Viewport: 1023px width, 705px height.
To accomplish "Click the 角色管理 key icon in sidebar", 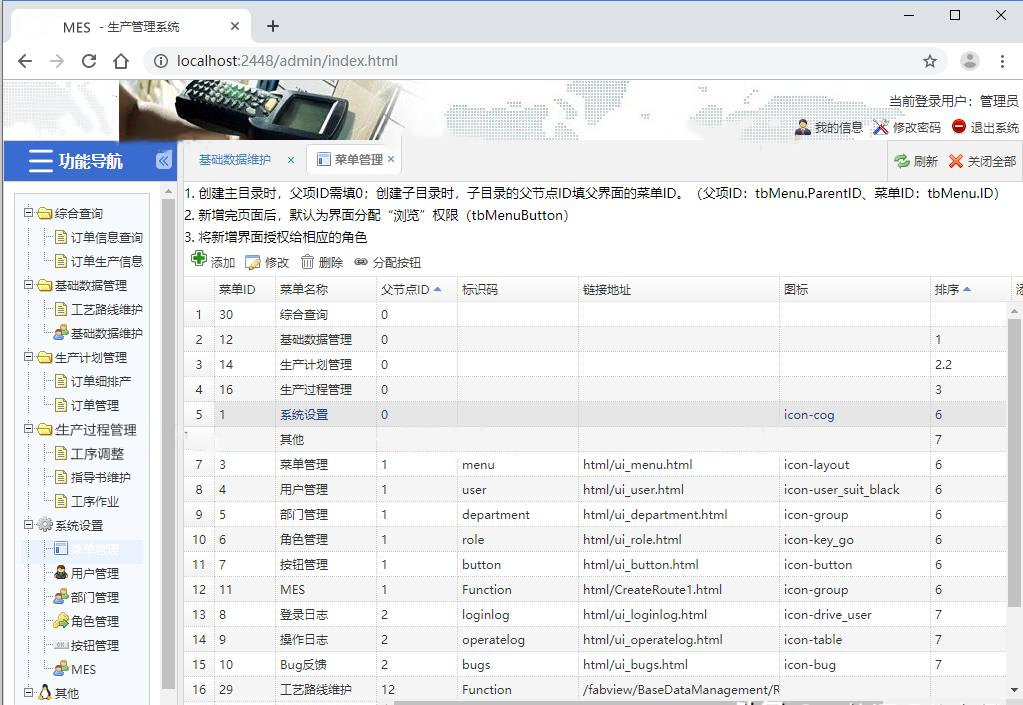I will click(61, 621).
